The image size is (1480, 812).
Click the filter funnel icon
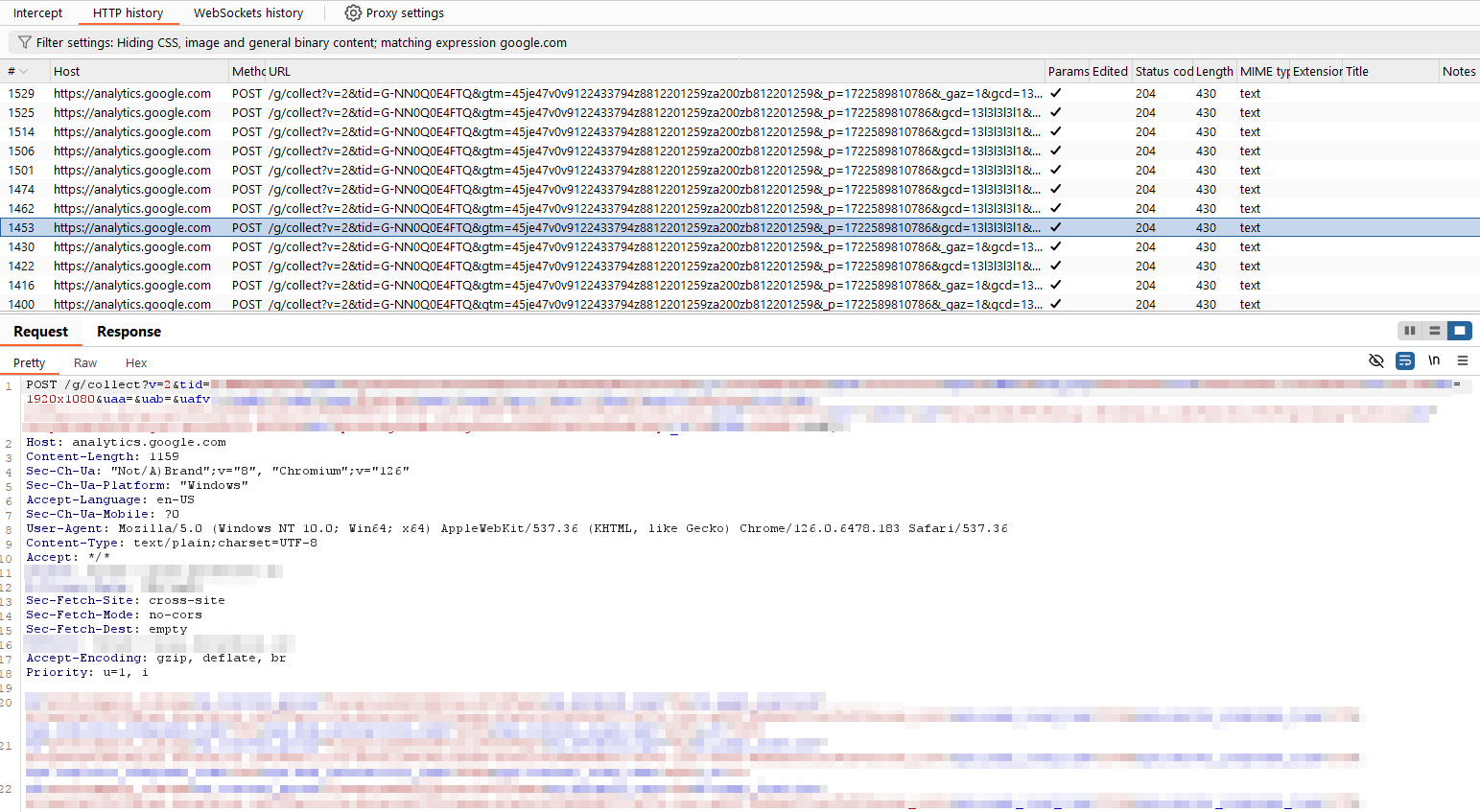pyautogui.click(x=25, y=42)
